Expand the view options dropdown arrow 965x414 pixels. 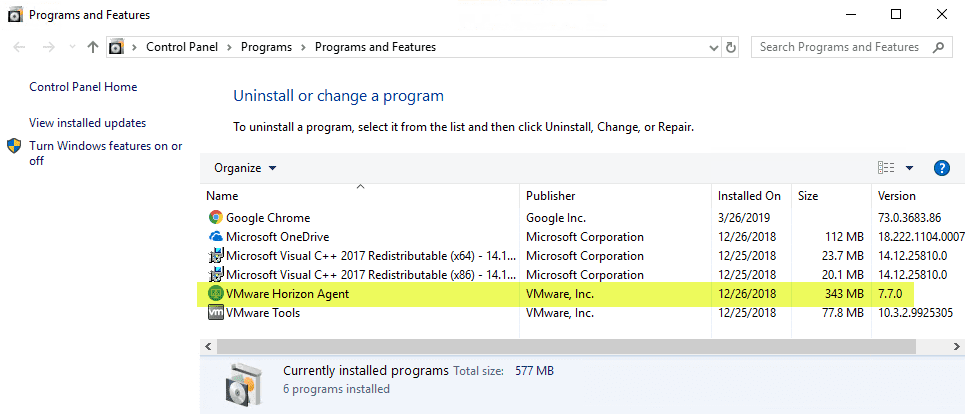tap(910, 168)
